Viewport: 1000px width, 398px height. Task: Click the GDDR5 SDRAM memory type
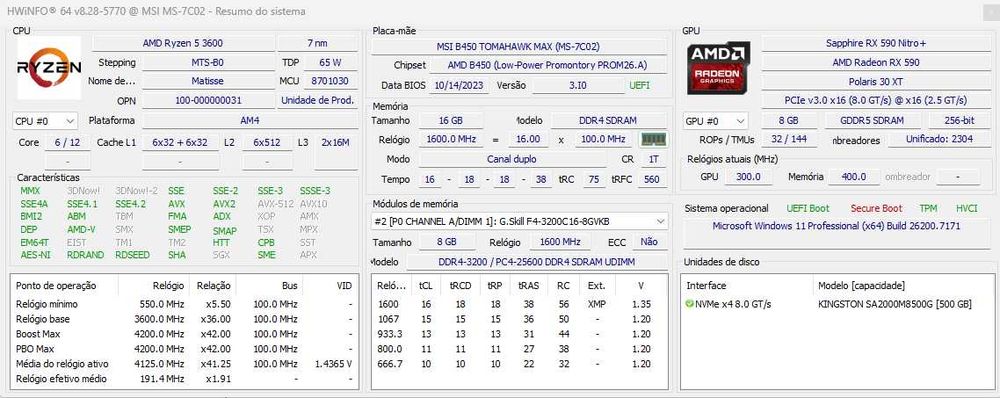coord(874,121)
